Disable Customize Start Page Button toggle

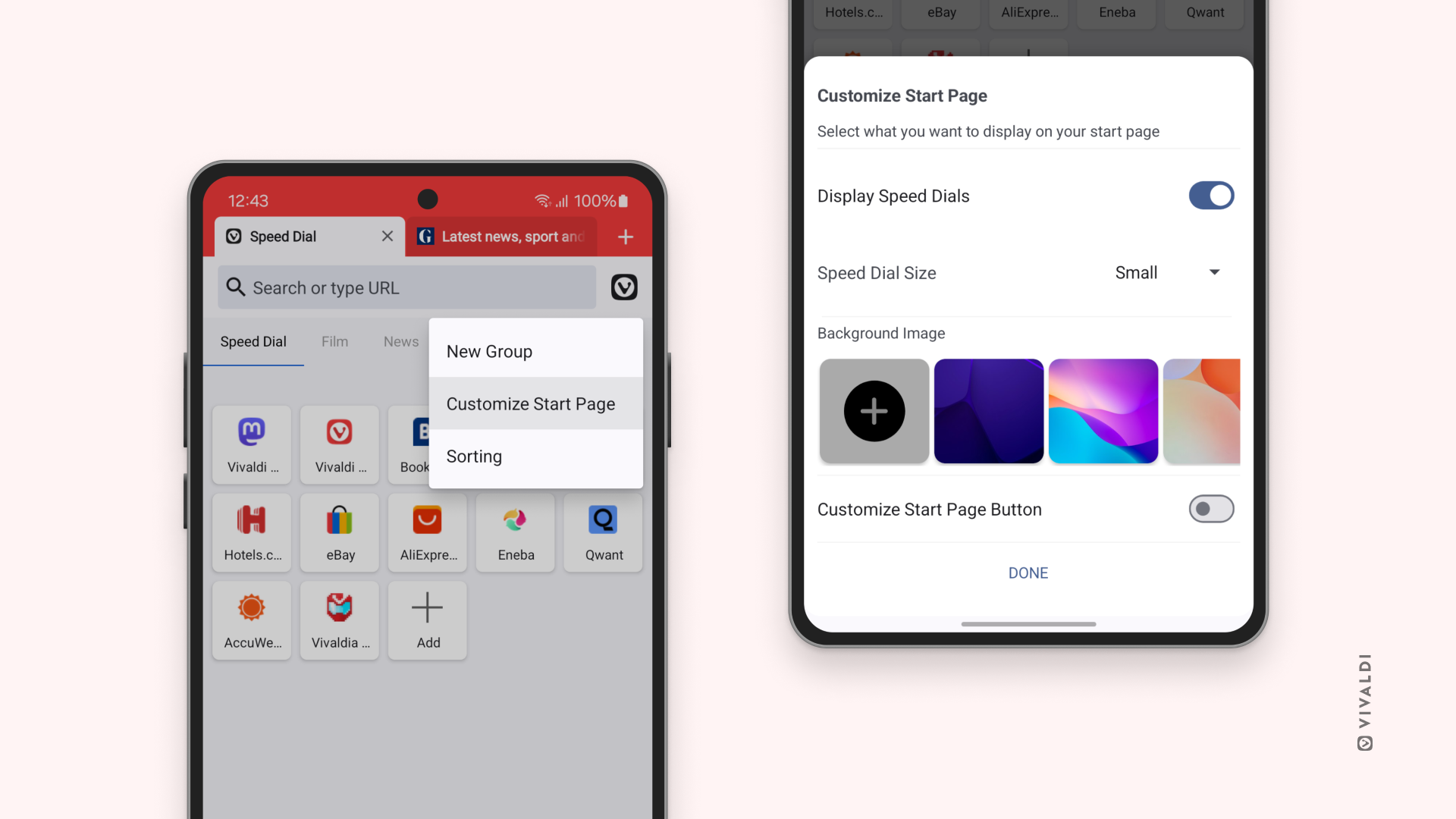[x=1210, y=509]
